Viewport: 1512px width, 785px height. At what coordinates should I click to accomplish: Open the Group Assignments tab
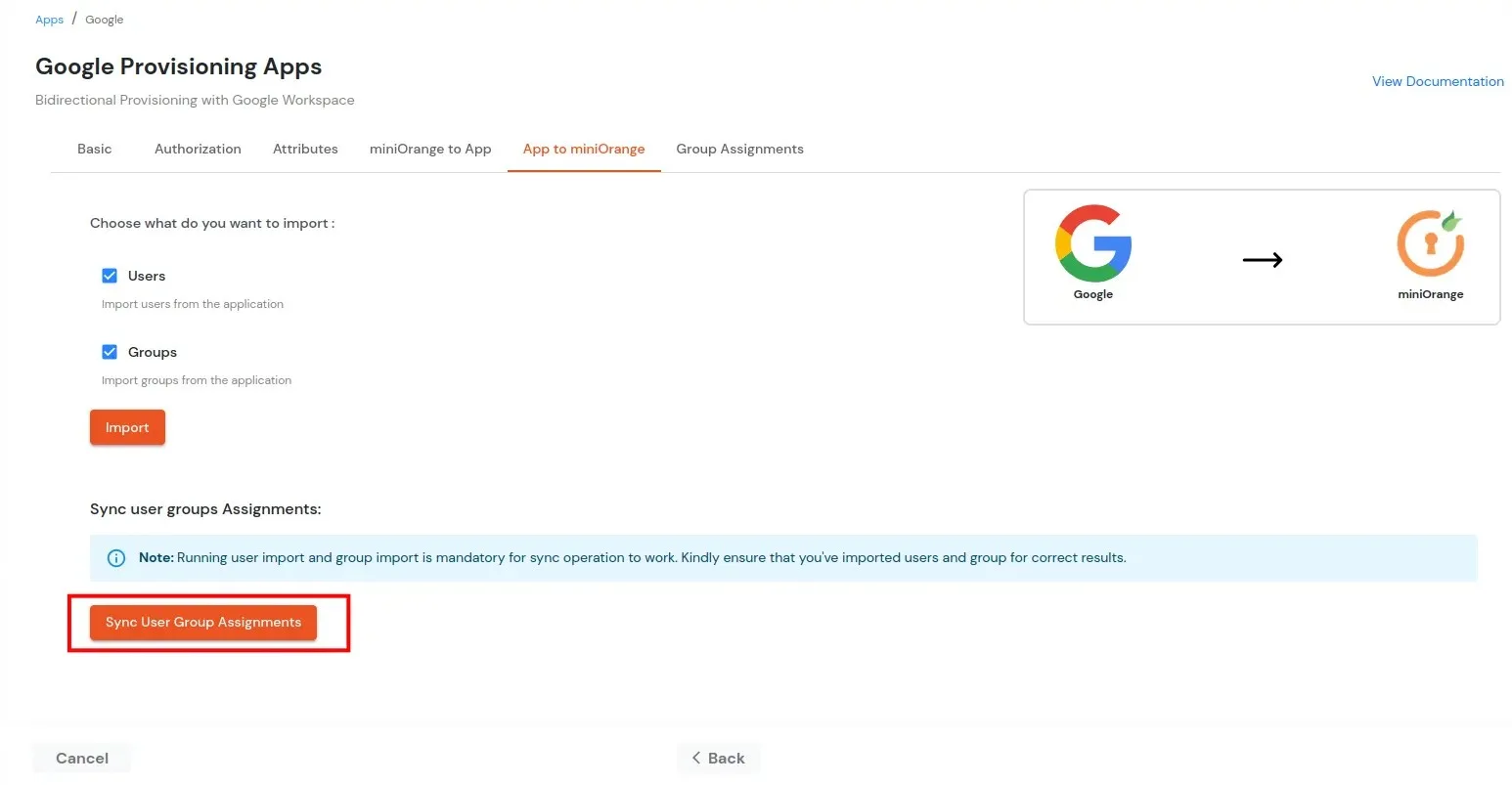(739, 149)
